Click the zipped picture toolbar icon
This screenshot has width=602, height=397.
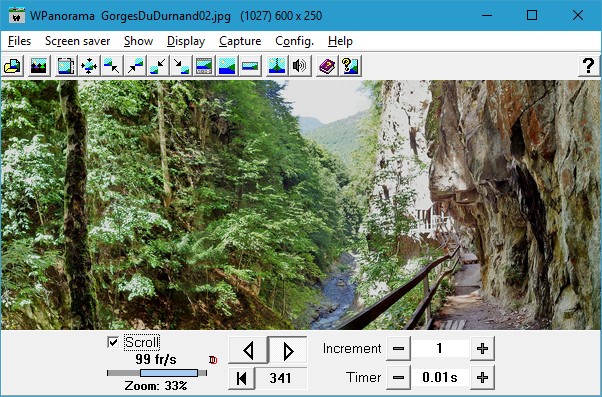tap(277, 66)
